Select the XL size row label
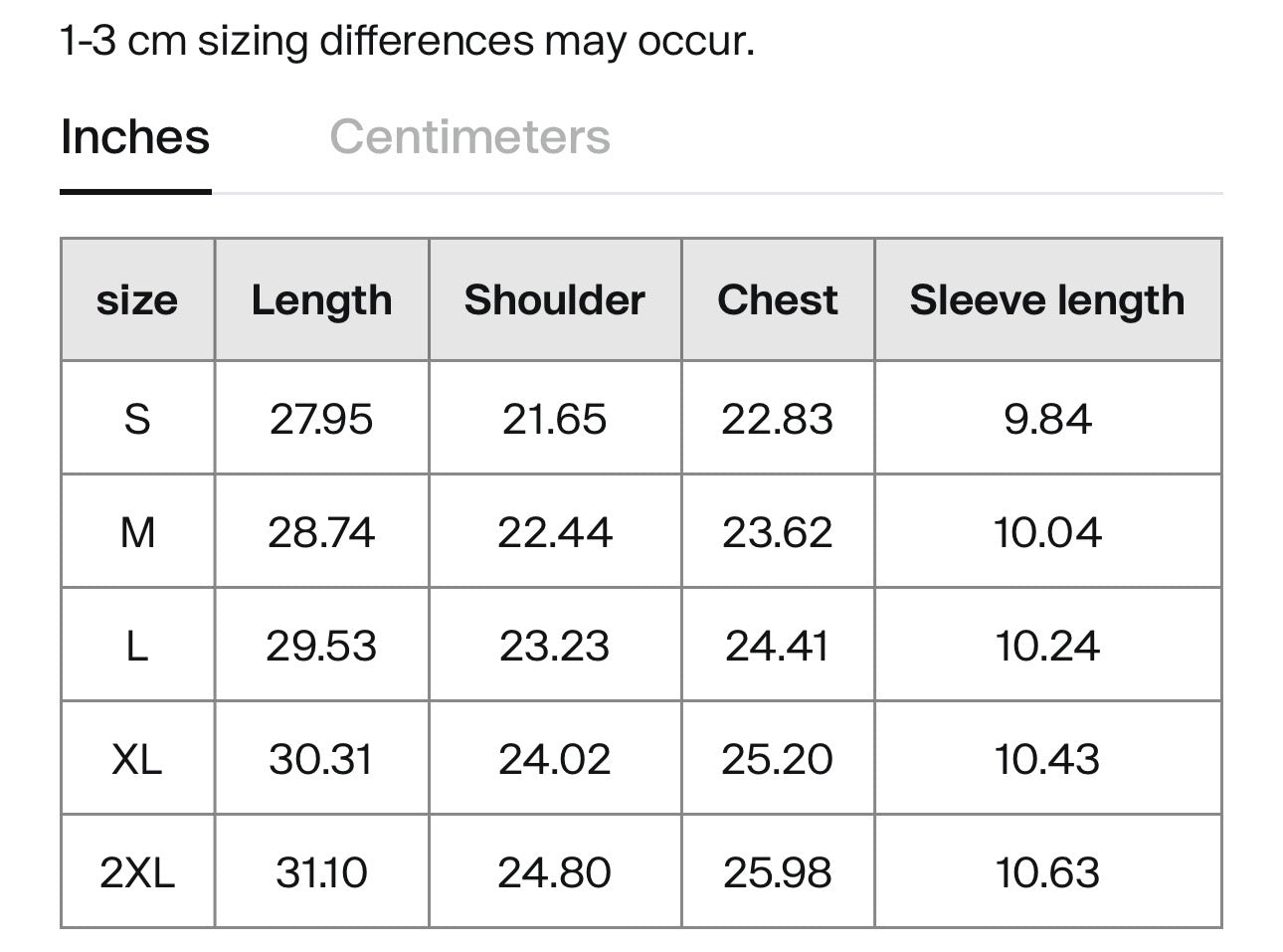Image resolution: width=1283 pixels, height=952 pixels. 137,759
